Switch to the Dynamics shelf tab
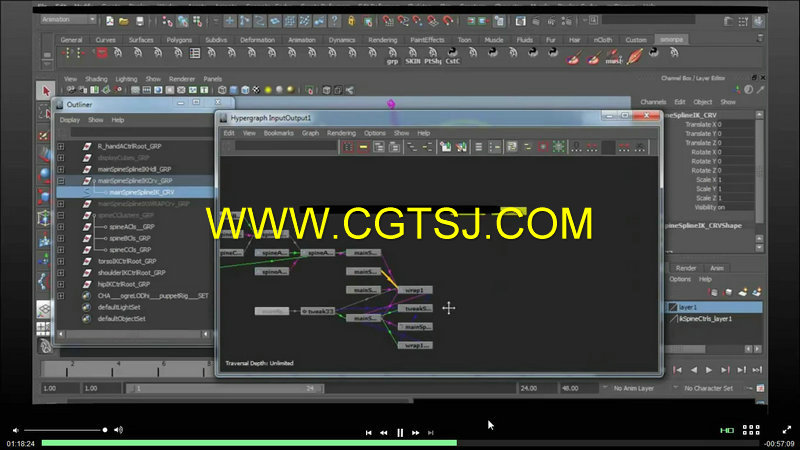 coord(342,40)
